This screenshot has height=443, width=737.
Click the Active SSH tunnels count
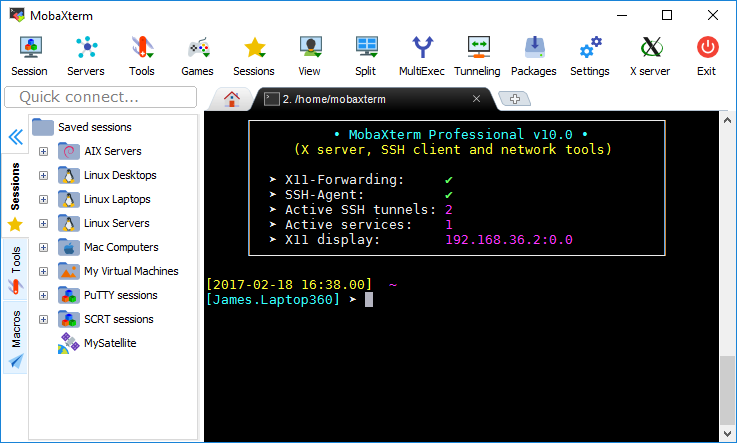449,210
